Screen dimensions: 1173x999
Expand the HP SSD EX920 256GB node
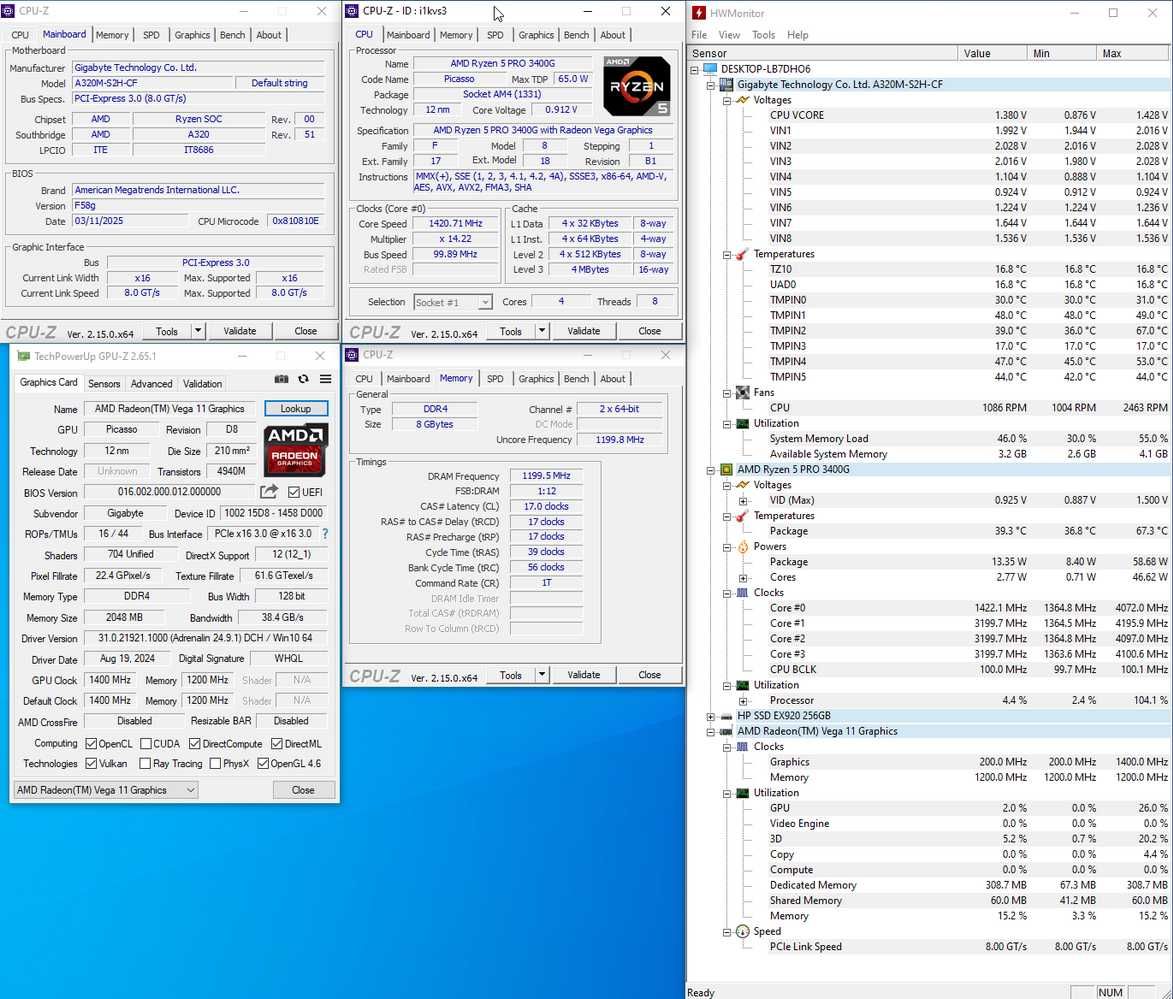(711, 717)
